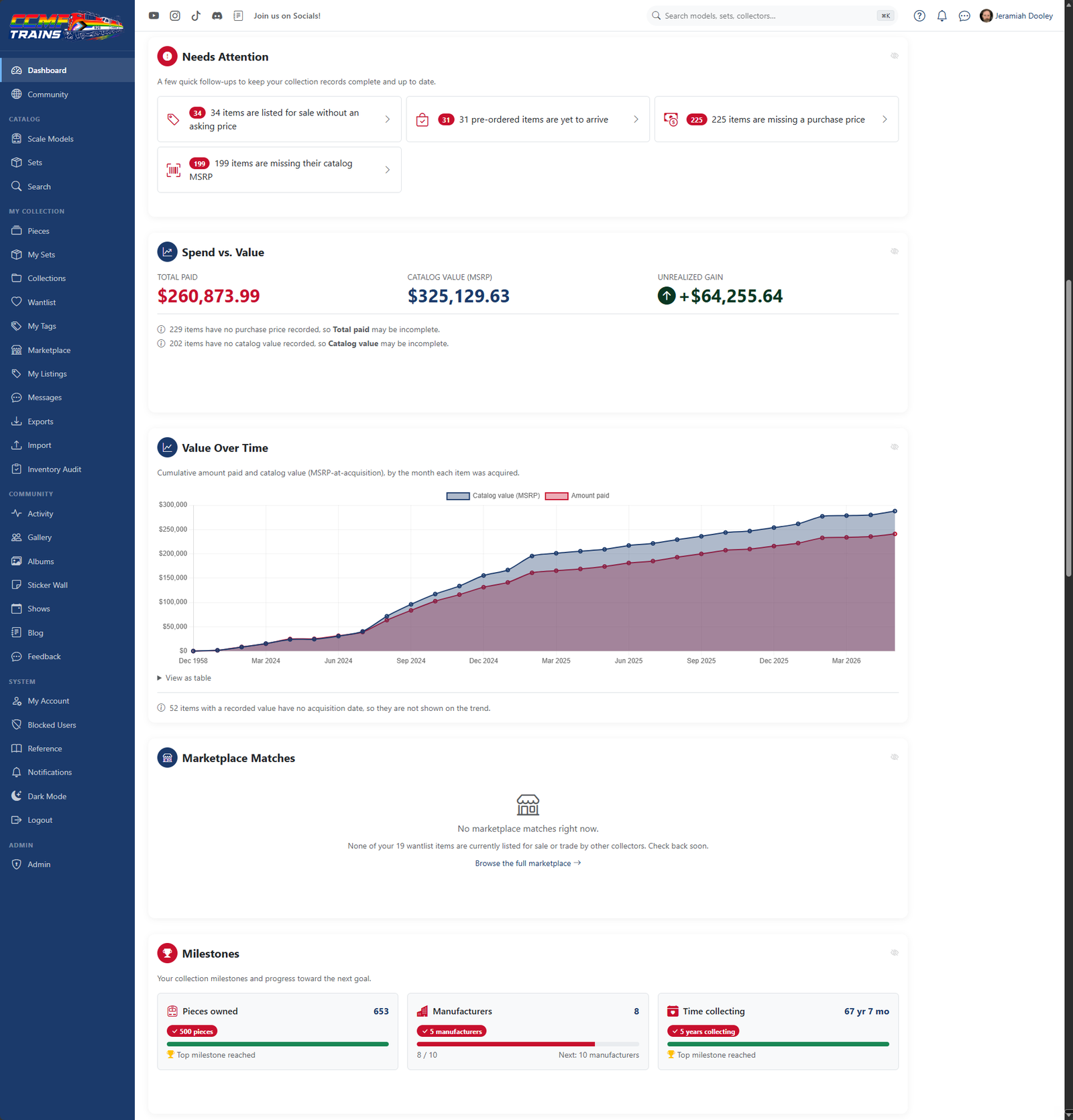Open the YouTube social icon
The image size is (1073, 1120).
point(154,15)
